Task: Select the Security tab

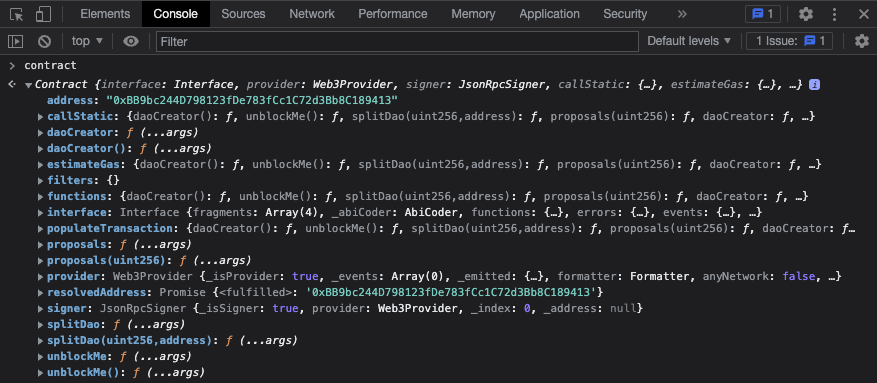Action: tap(625, 14)
